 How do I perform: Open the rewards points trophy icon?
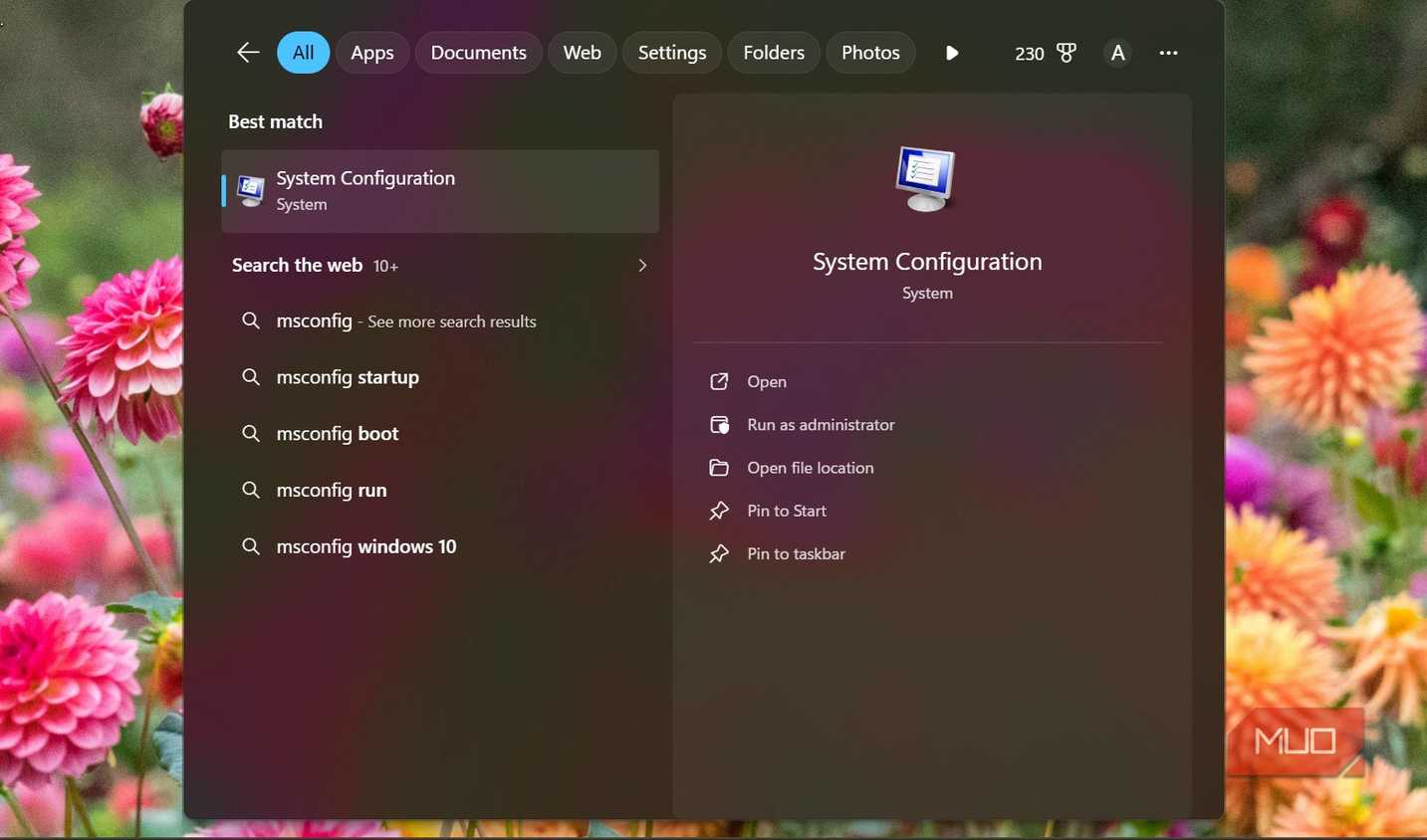(x=1067, y=53)
